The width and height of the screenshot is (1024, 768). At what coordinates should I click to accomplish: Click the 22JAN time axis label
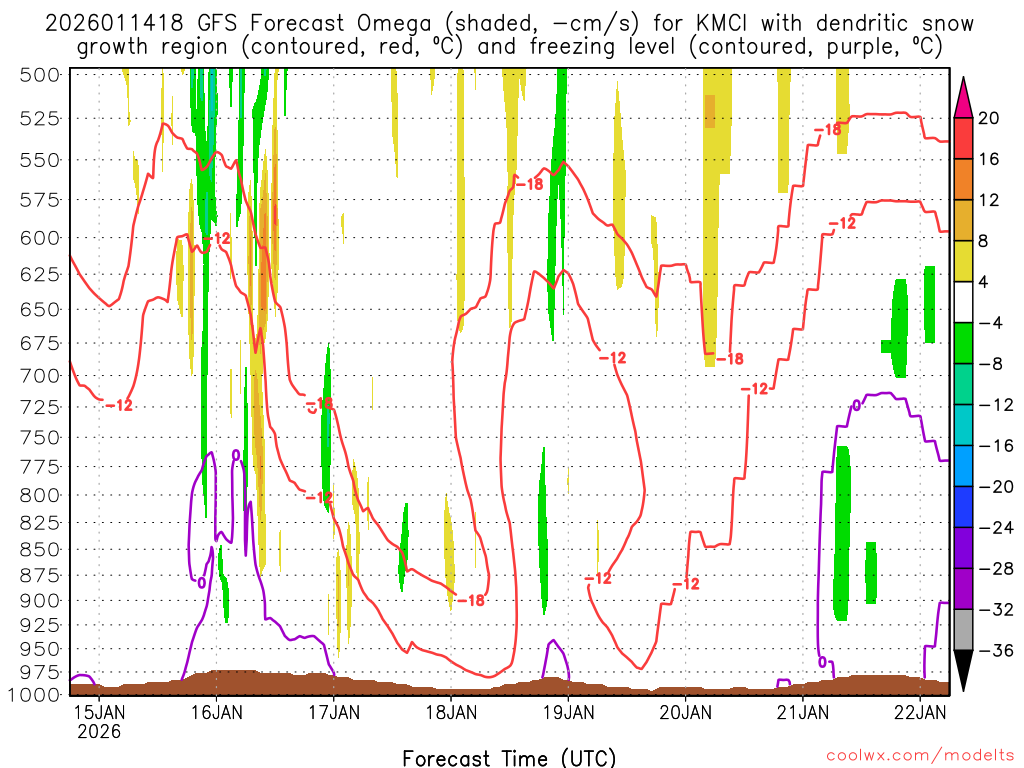[920, 712]
